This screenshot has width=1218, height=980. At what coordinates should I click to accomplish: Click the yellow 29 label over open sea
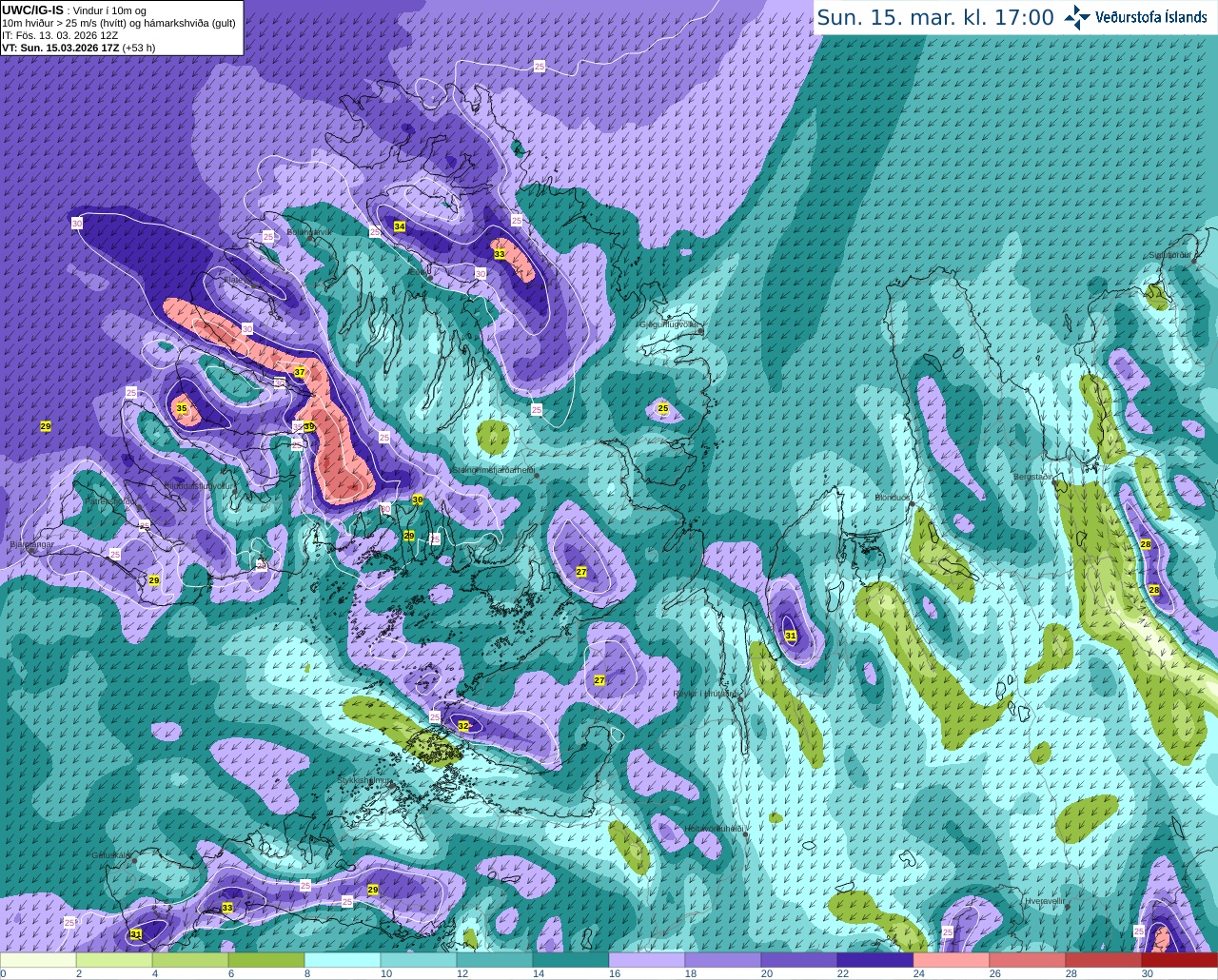[46, 426]
